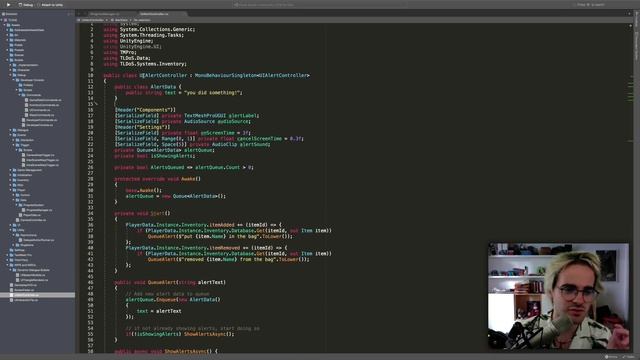Viewport: 640px width, 360px height.
Task: Open the UIAlertController breadcrumb dropdown
Action: pyautogui.click(x=93, y=20)
